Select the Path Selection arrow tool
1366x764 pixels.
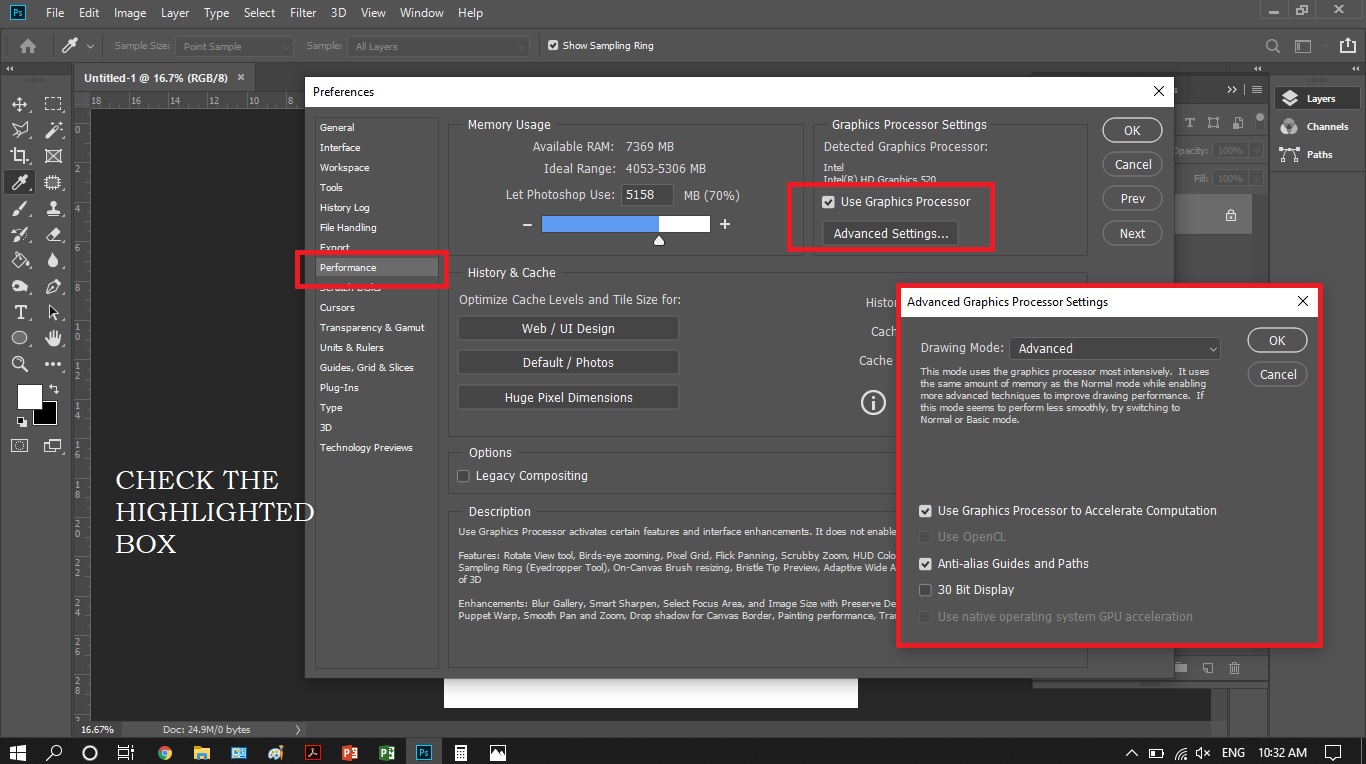(x=53, y=312)
